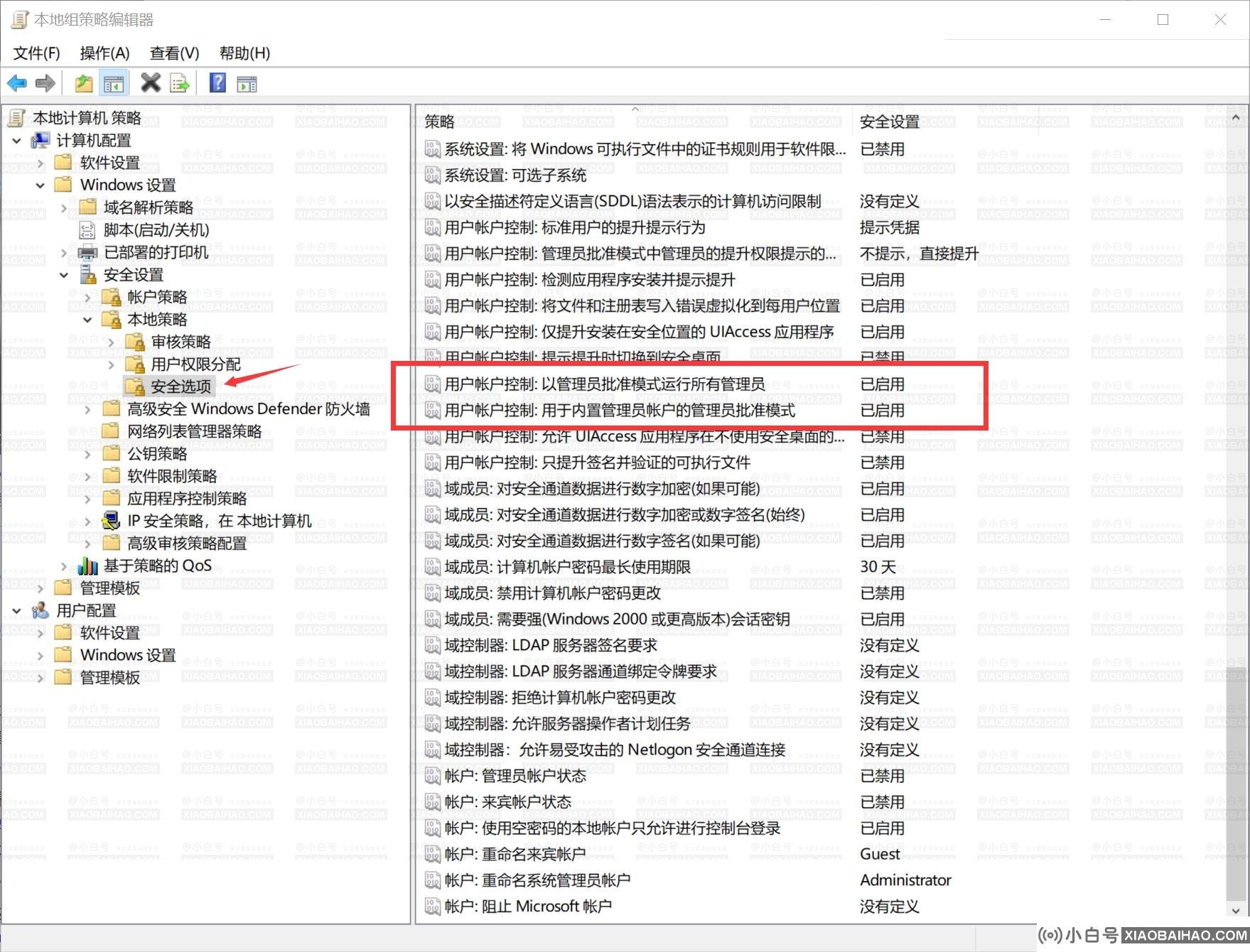The width and height of the screenshot is (1250, 952).
Task: Select policy 用户帐户控制: 检测应用程序安装并提示提升
Action: click(590, 280)
